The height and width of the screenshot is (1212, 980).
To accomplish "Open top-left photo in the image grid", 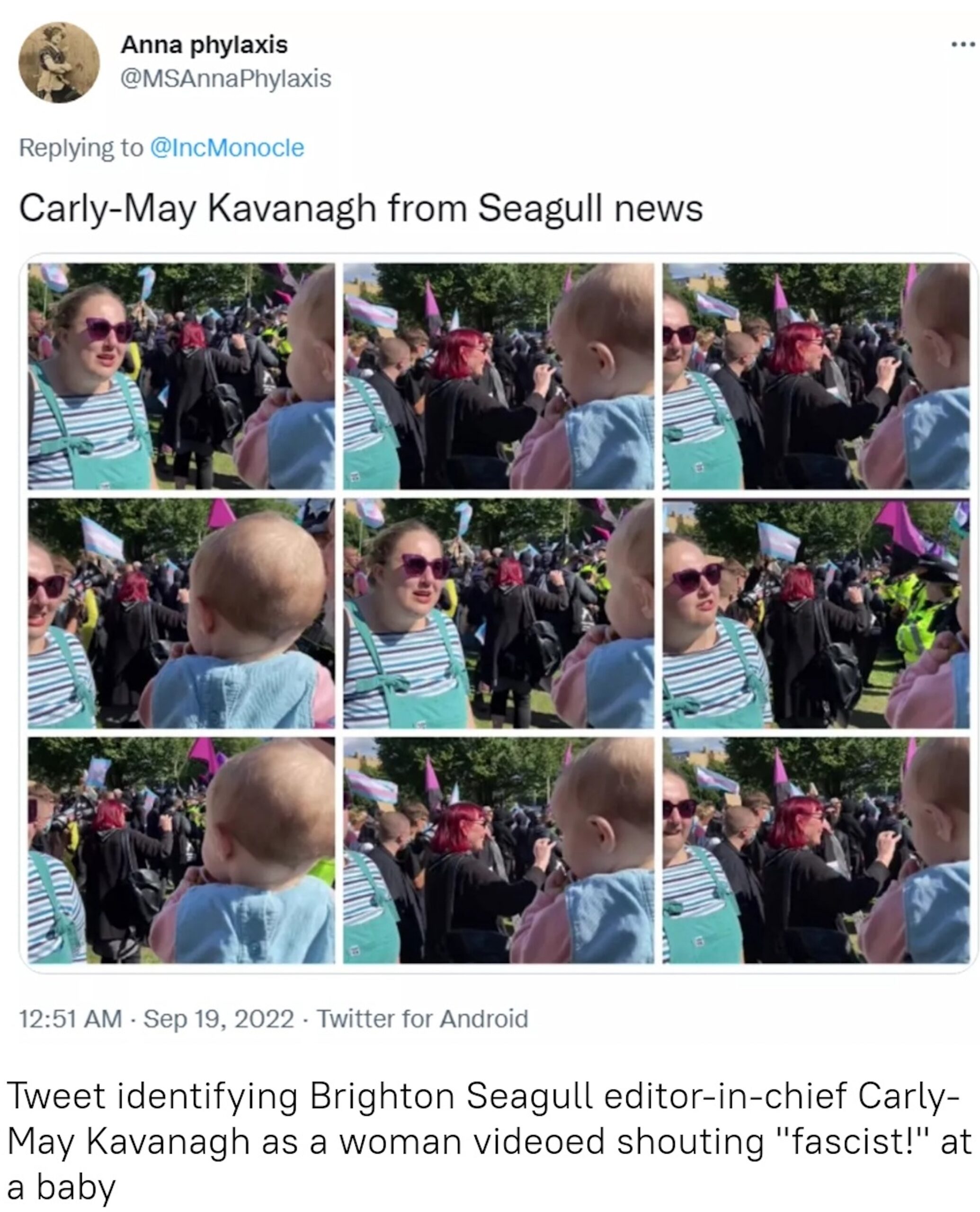I will (x=181, y=376).
